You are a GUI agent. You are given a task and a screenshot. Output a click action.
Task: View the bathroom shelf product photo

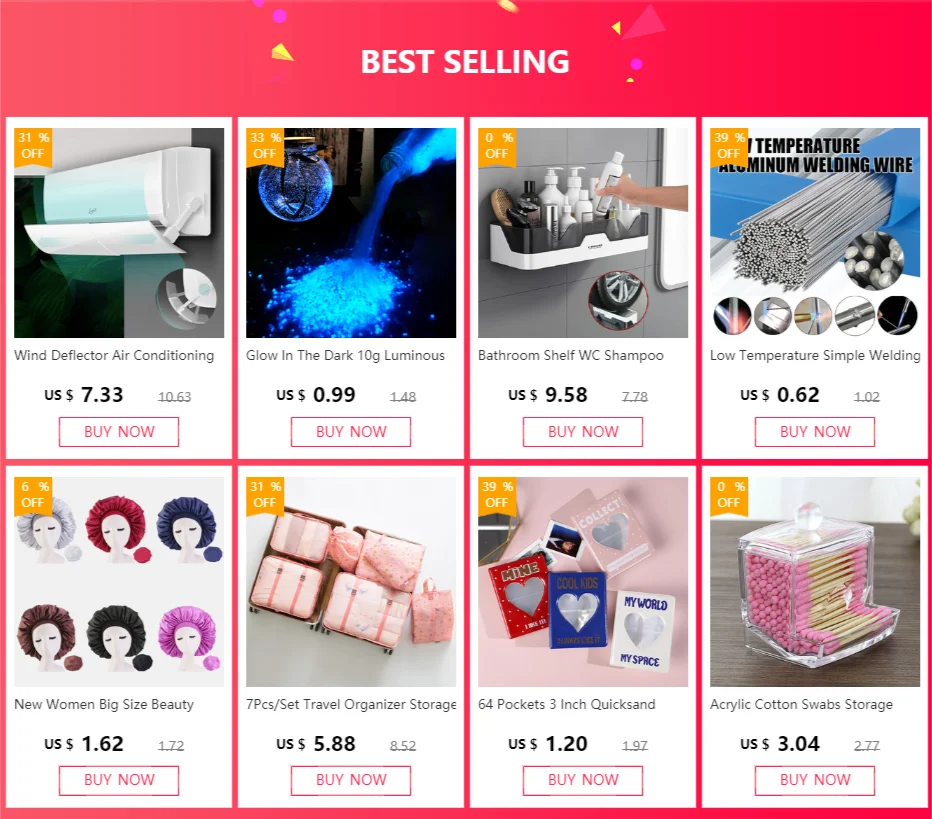coord(583,233)
